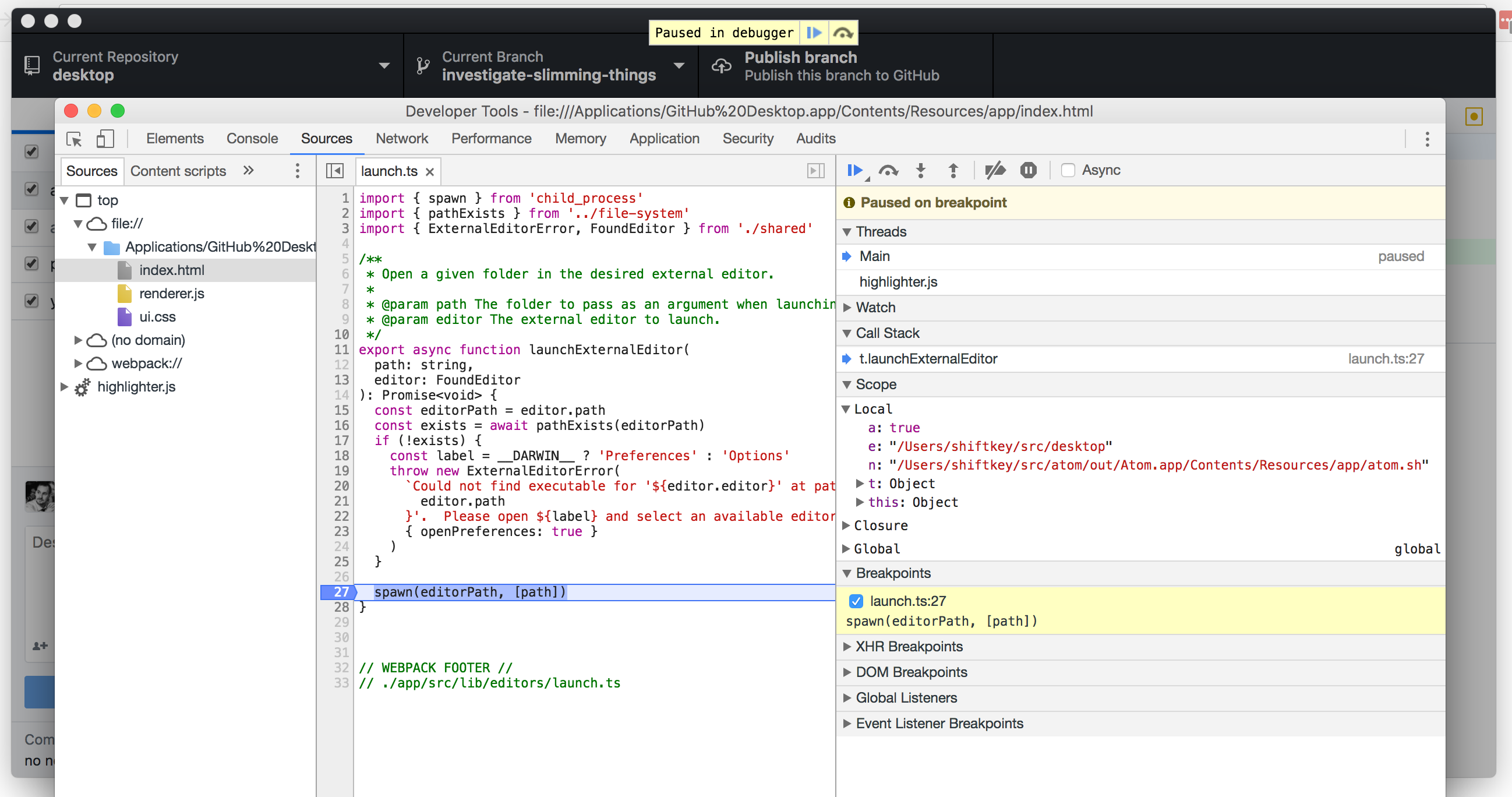Screen dimensions: 1512x797
Task: Switch to the Console tab
Action: point(252,138)
